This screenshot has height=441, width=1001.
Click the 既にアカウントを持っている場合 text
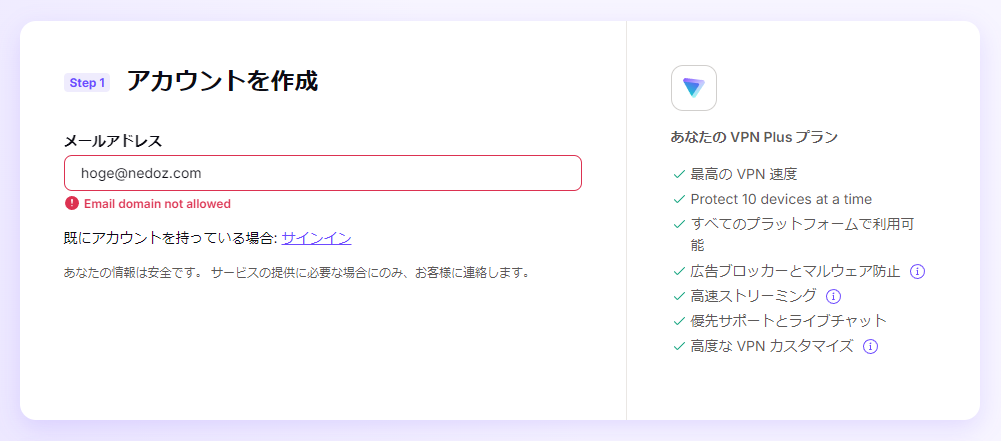pyautogui.click(x=170, y=239)
